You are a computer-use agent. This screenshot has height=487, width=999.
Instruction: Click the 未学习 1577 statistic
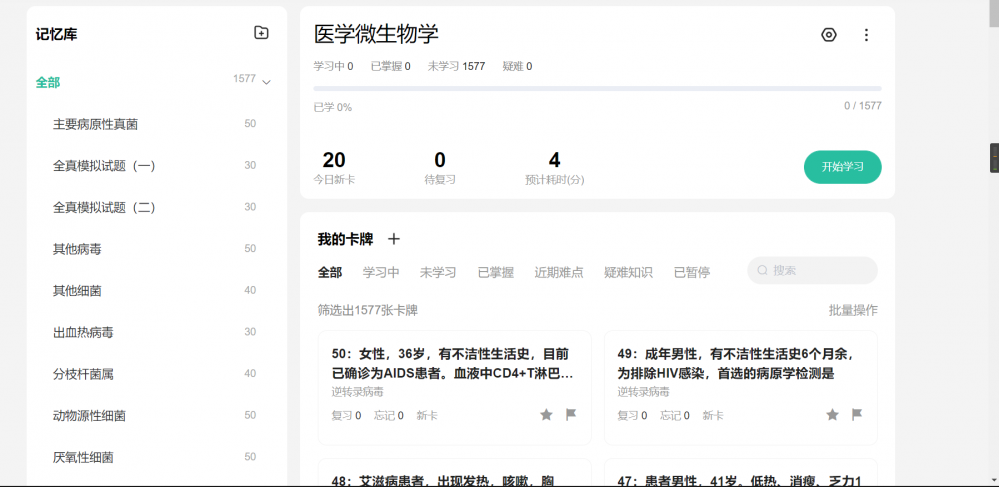456,66
